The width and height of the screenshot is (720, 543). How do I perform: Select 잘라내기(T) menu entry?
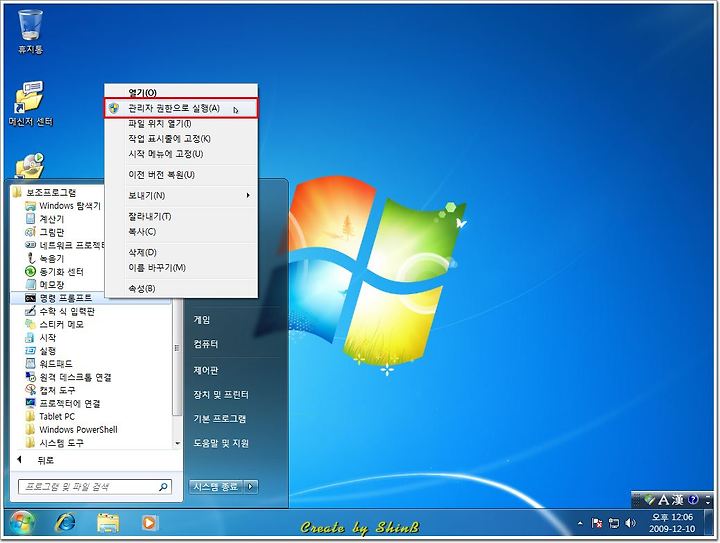[181, 216]
